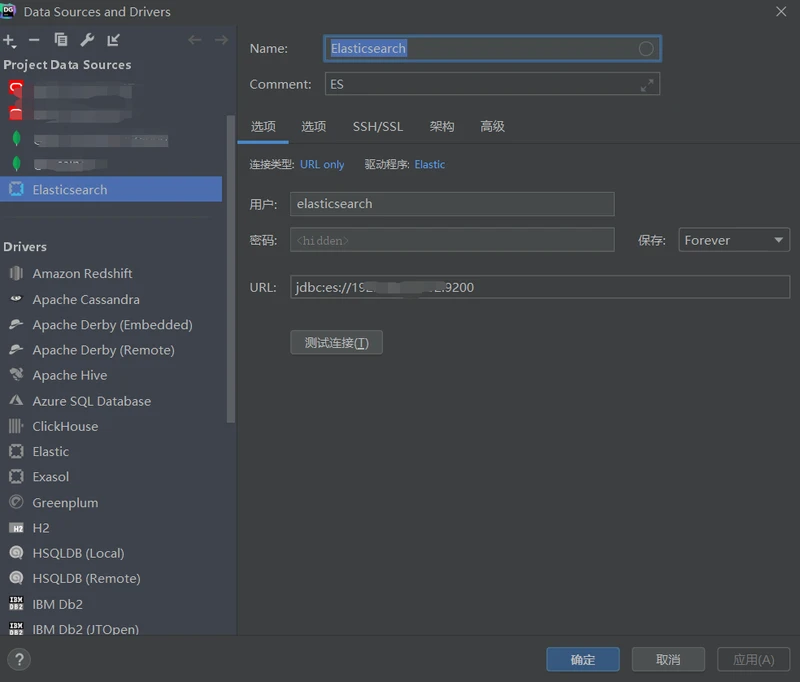The image size is (800, 682).
Task: Remove the selected data source with minus icon
Action: click(34, 40)
